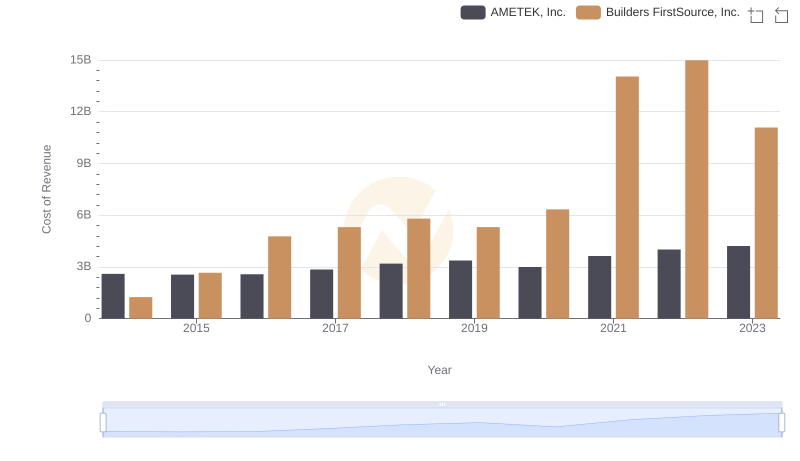Click the 2021 x-axis label
This screenshot has width=800, height=461.
(613, 328)
